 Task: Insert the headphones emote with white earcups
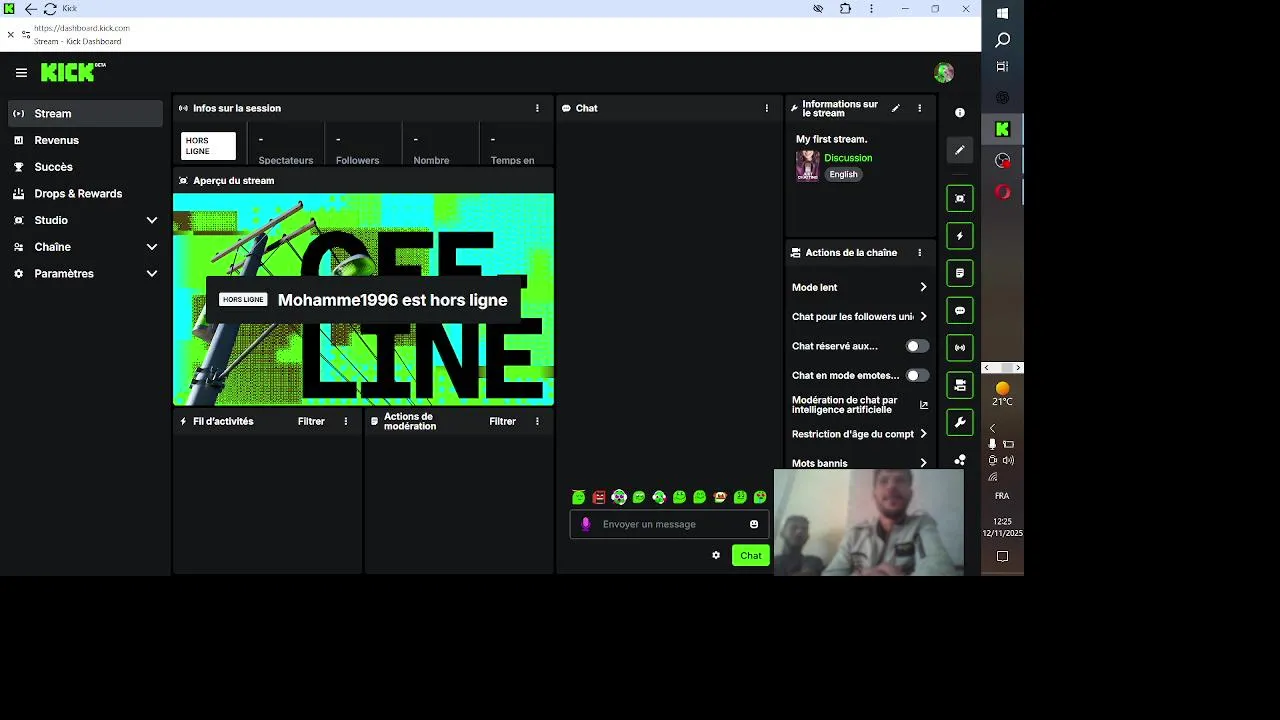point(619,497)
